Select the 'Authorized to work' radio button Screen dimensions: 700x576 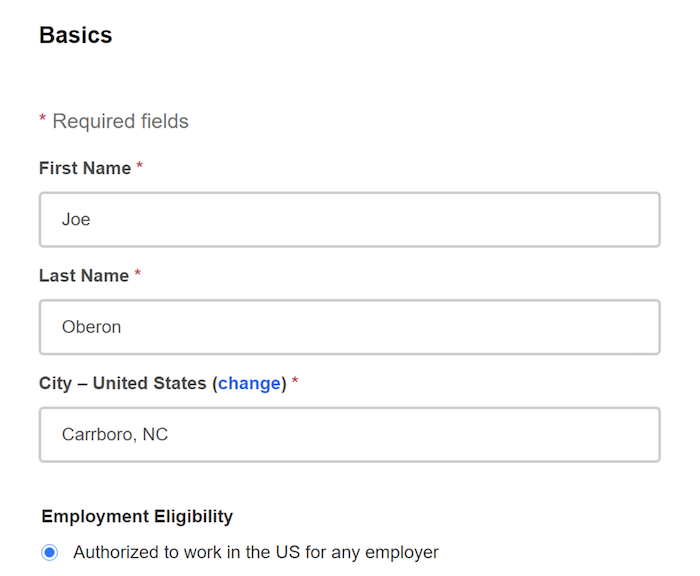coord(50,552)
